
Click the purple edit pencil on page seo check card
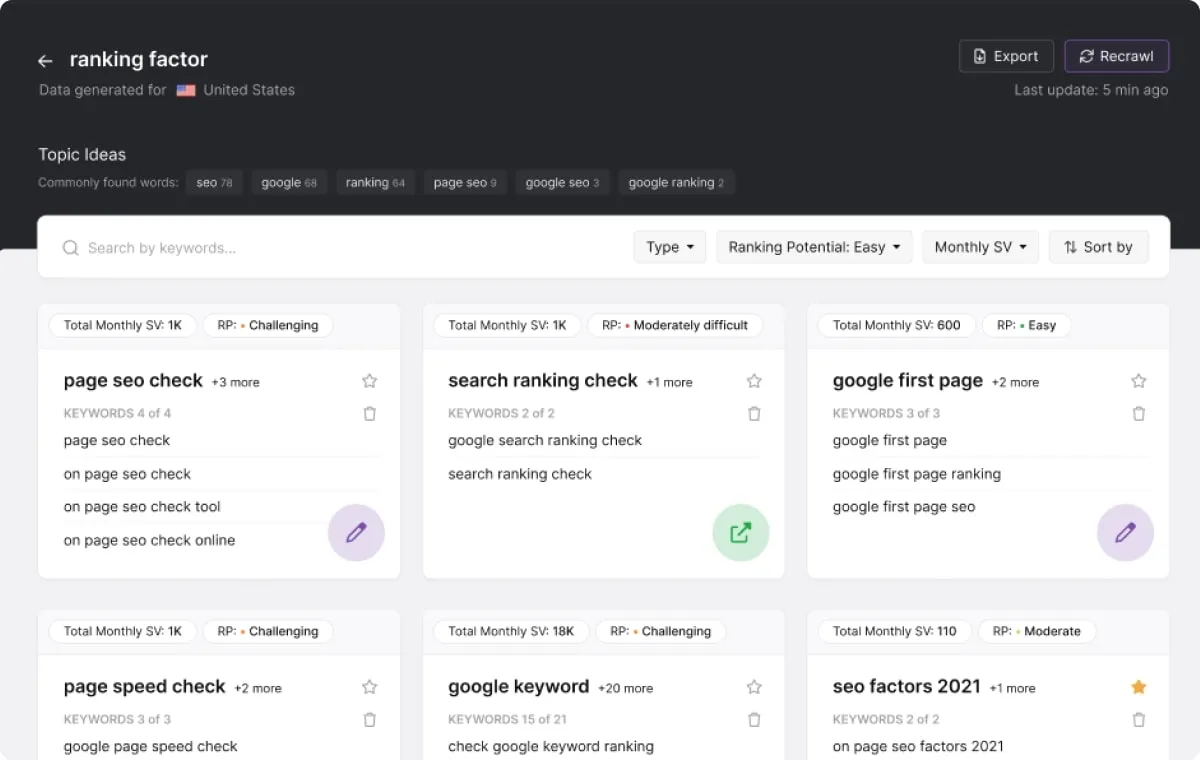click(x=356, y=533)
